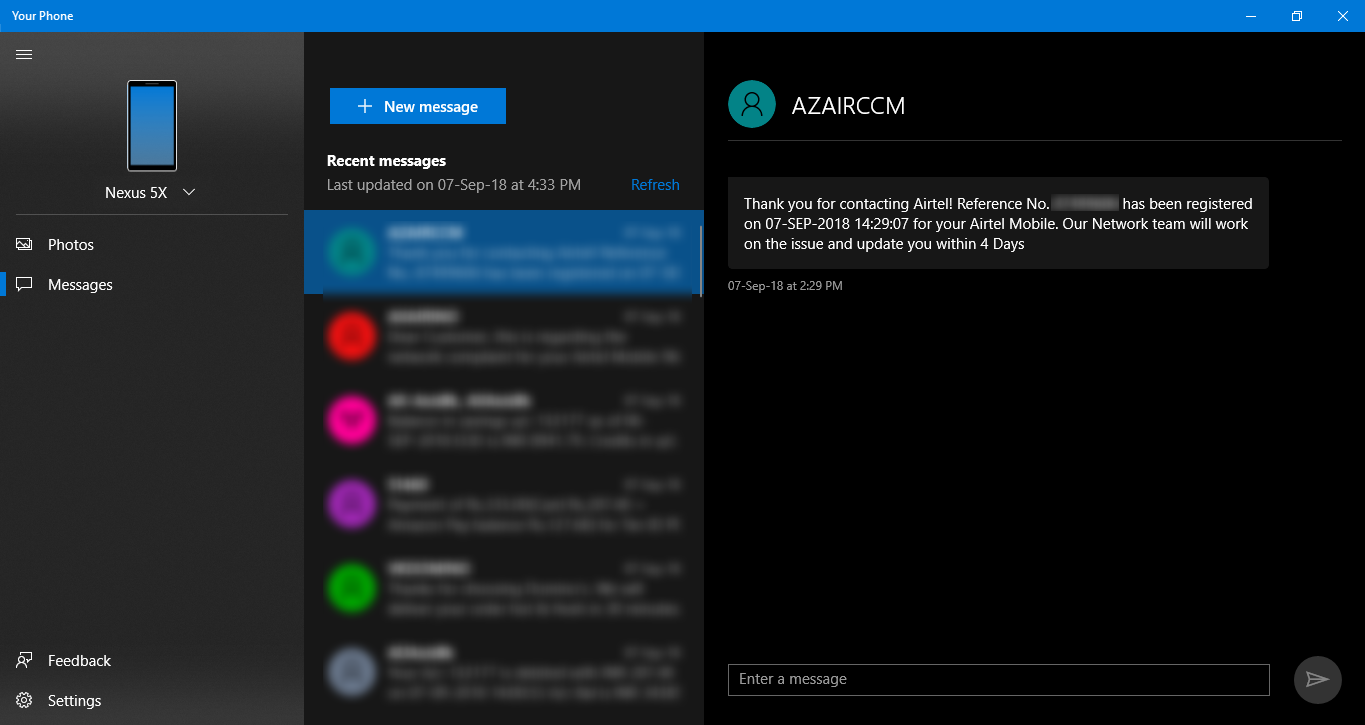The width and height of the screenshot is (1365, 725).
Task: Switch to the Photos section
Action: coord(71,244)
